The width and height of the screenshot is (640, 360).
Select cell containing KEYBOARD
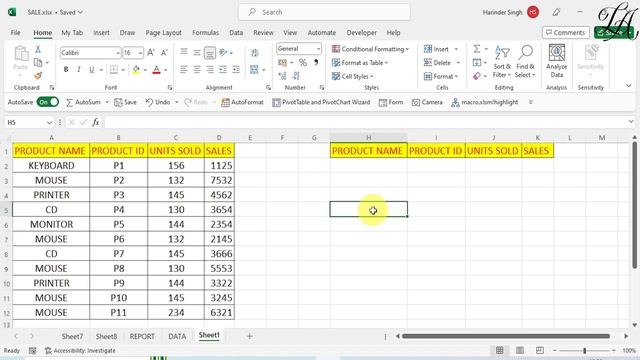coord(51,165)
